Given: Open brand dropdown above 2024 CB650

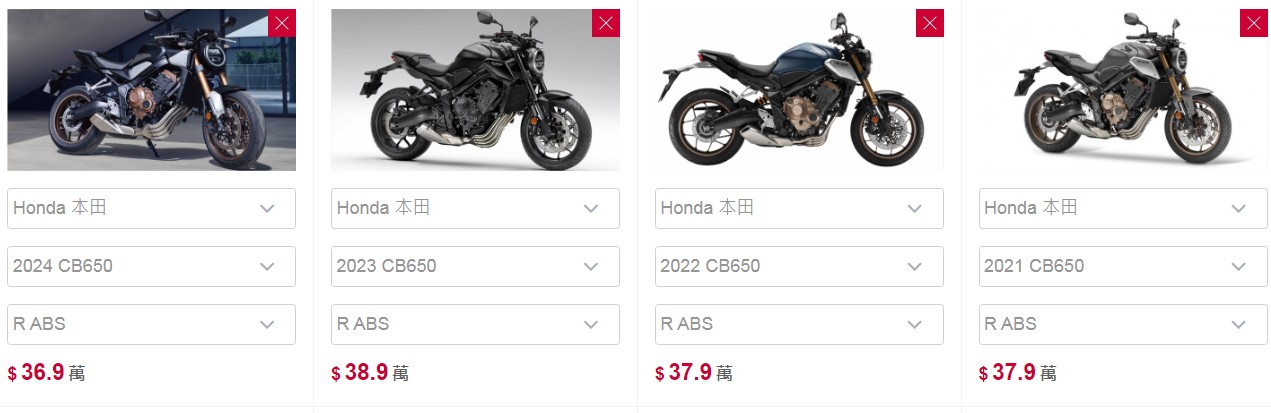Looking at the screenshot, I should coord(151,208).
